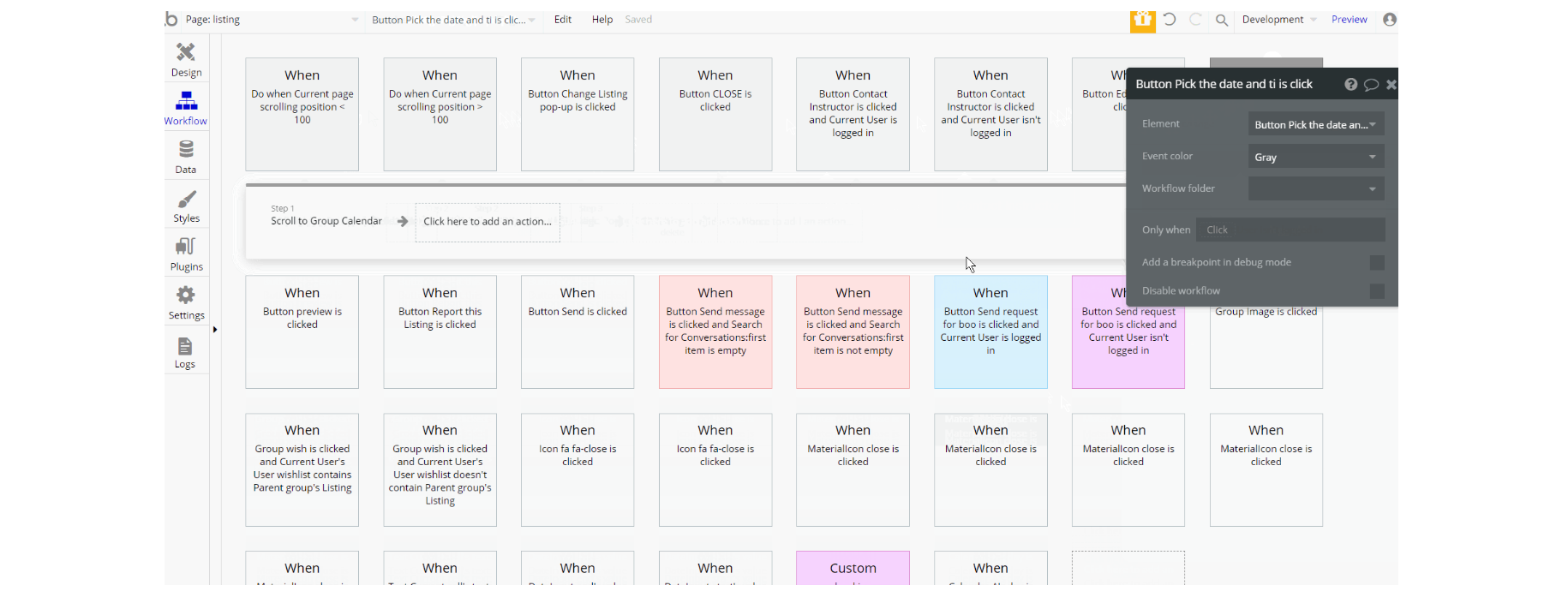Click the Saved status text
Image resolution: width=1568 pixels, height=591 pixels.
[x=638, y=20]
